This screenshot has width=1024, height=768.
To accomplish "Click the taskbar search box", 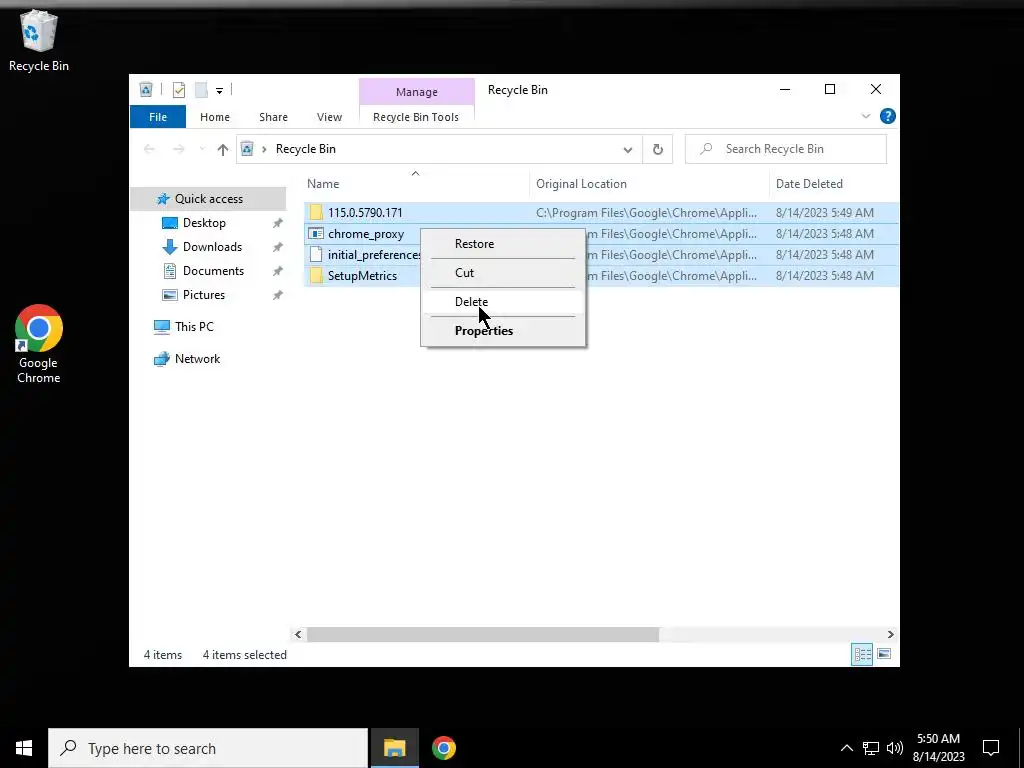I will (x=208, y=748).
